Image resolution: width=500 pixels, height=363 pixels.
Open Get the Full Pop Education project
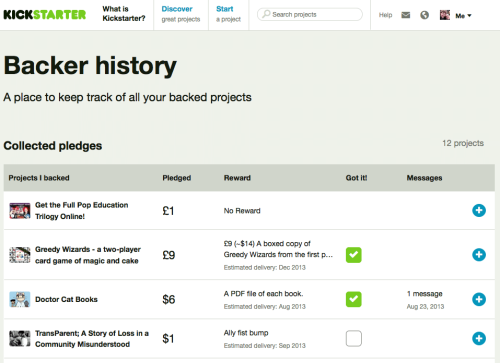tap(82, 211)
